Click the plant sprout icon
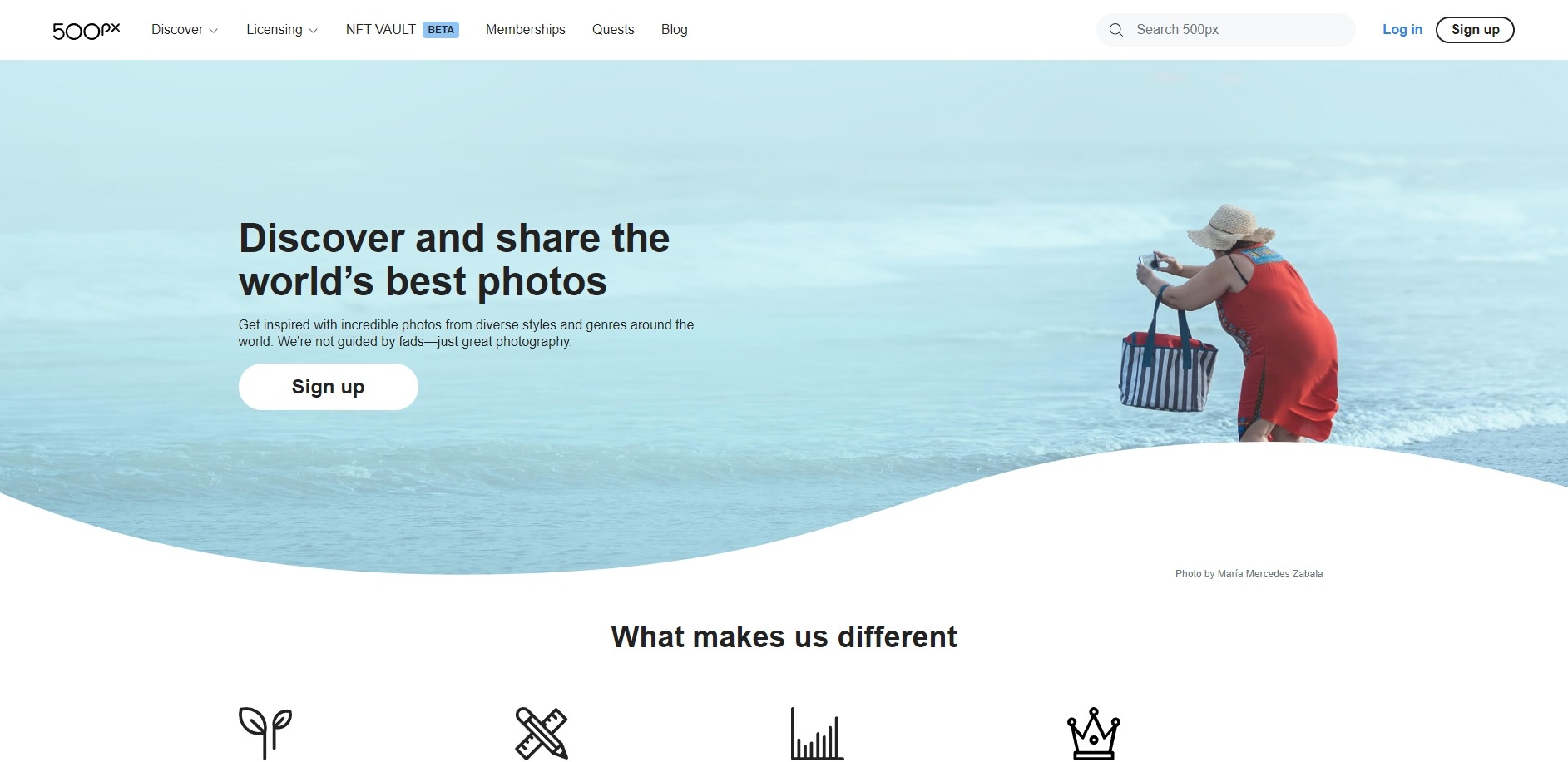1568x762 pixels. click(x=265, y=733)
